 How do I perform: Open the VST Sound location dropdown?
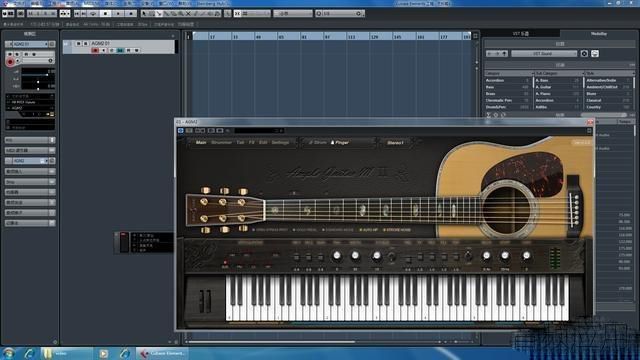(x=544, y=53)
